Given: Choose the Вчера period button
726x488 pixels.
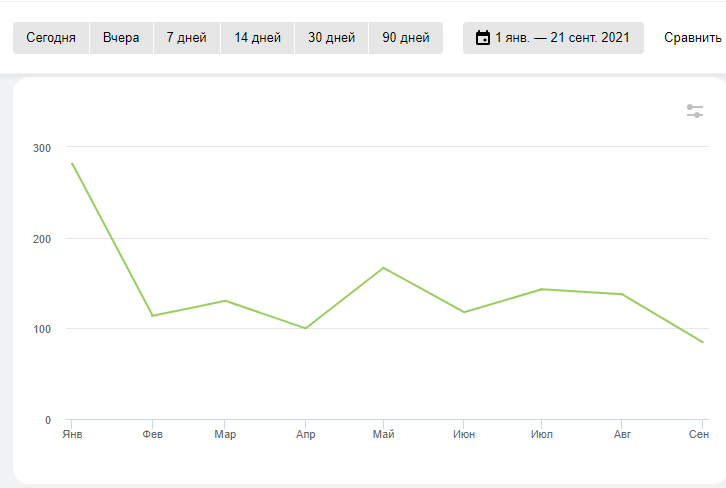Looking at the screenshot, I should coord(121,38).
